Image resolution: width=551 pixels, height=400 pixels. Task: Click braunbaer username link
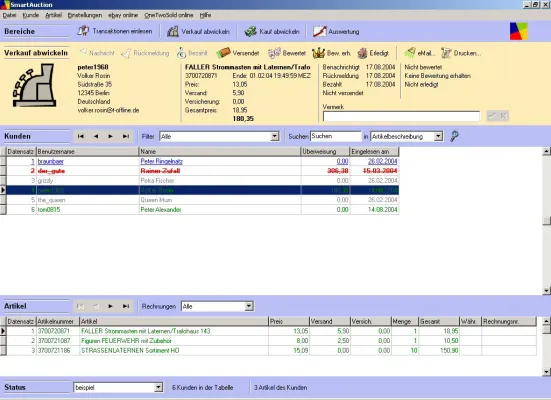(x=51, y=161)
